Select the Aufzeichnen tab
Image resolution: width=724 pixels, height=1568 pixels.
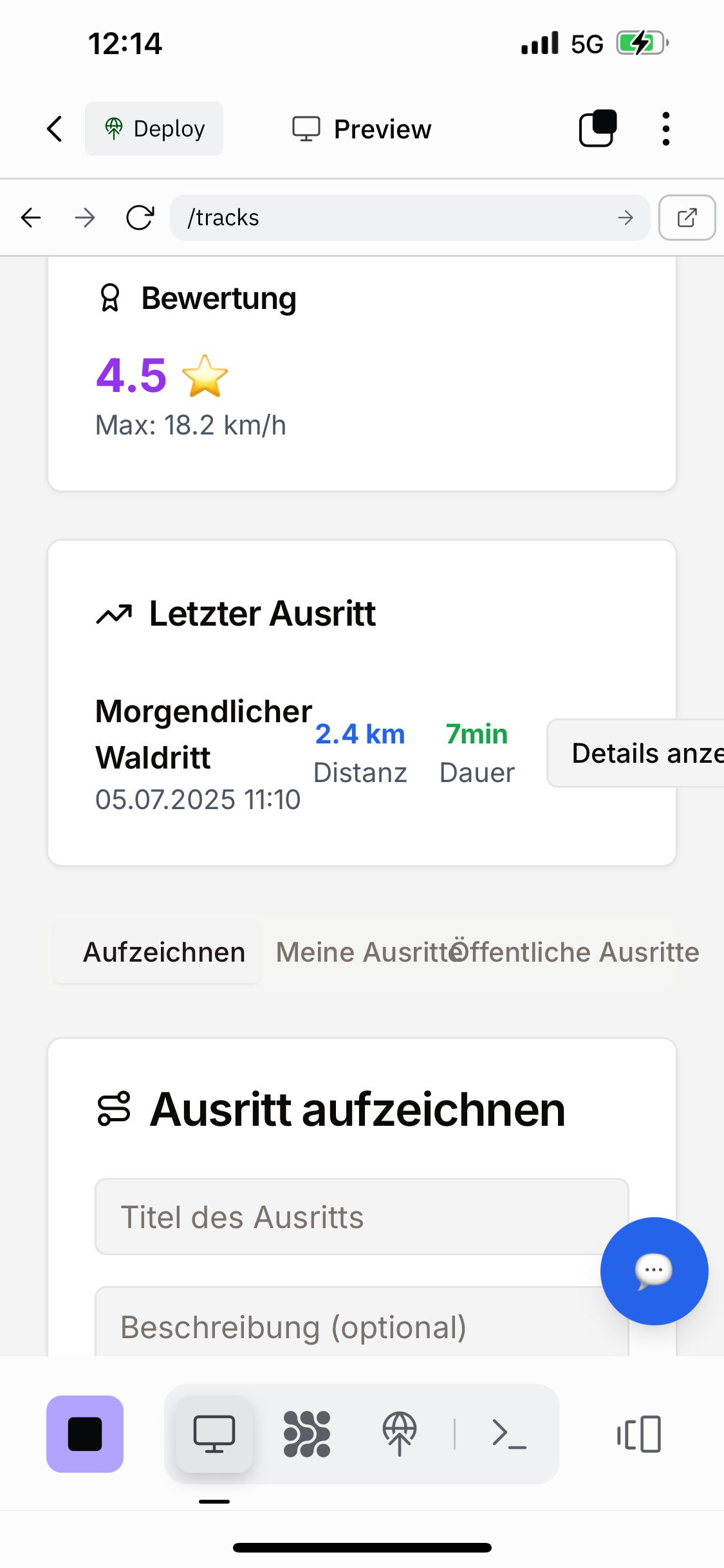pos(164,952)
